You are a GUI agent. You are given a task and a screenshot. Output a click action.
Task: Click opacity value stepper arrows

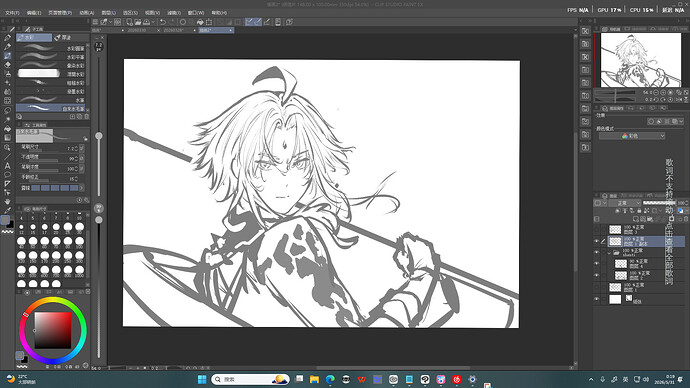click(x=76, y=158)
